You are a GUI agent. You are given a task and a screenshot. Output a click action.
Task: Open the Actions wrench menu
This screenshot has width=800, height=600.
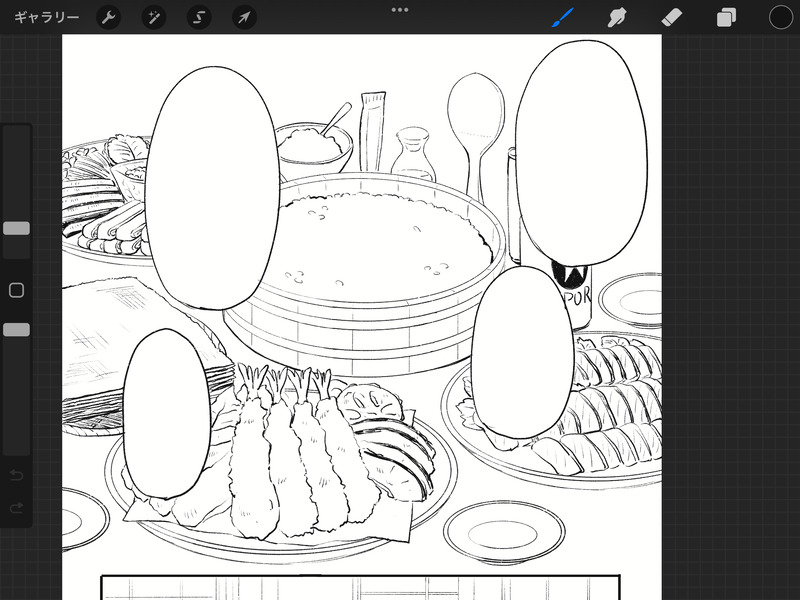tap(108, 17)
